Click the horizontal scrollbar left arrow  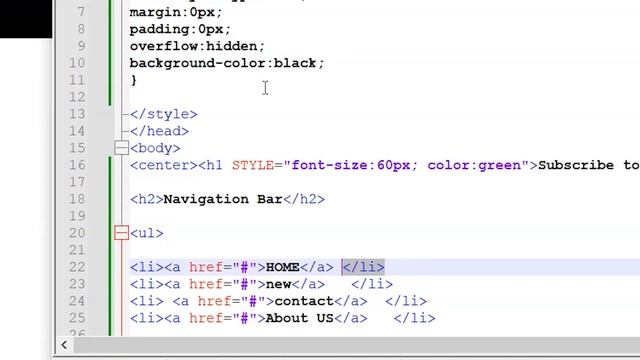[64, 345]
